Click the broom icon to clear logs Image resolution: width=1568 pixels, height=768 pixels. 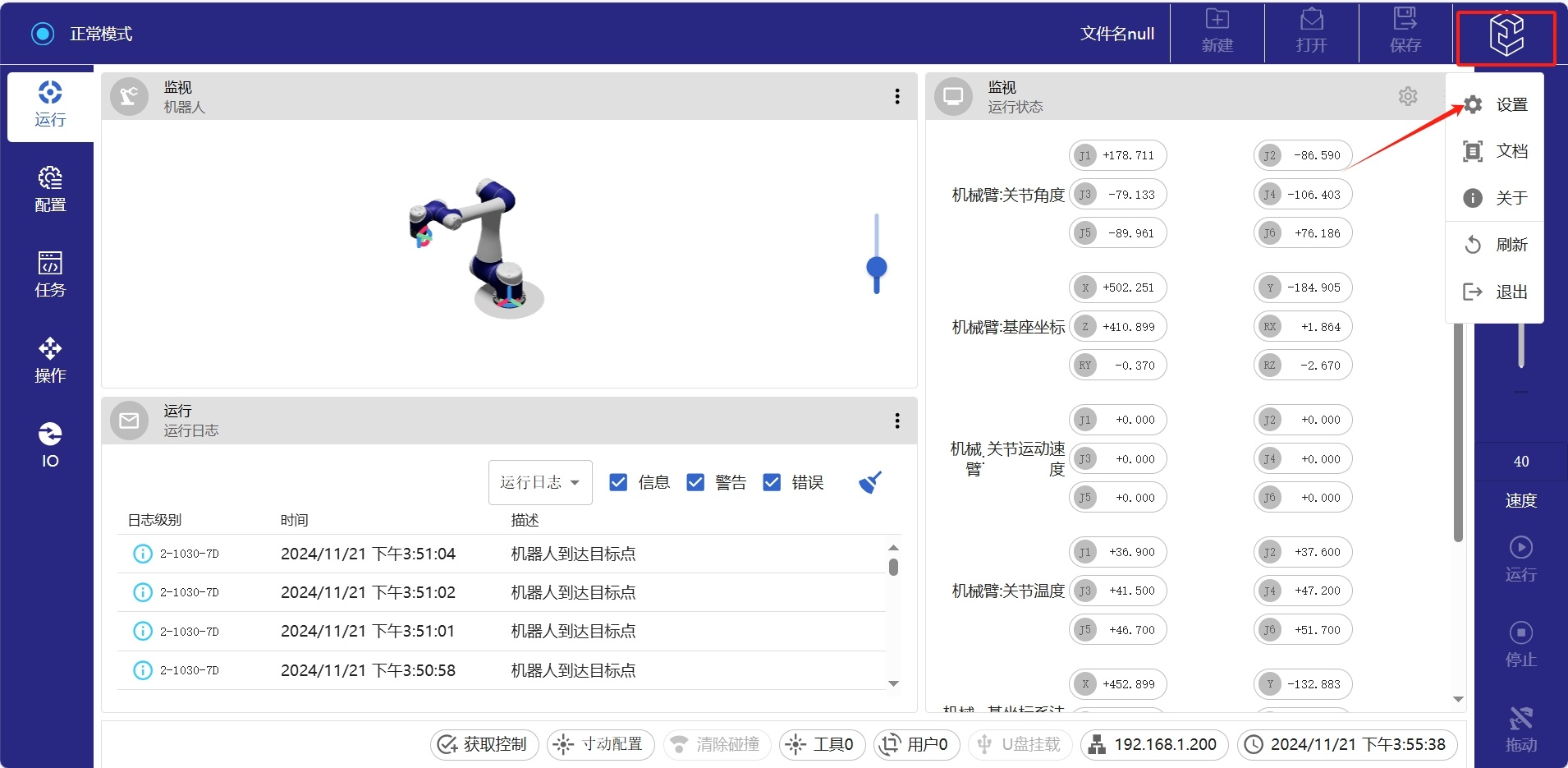[869, 482]
